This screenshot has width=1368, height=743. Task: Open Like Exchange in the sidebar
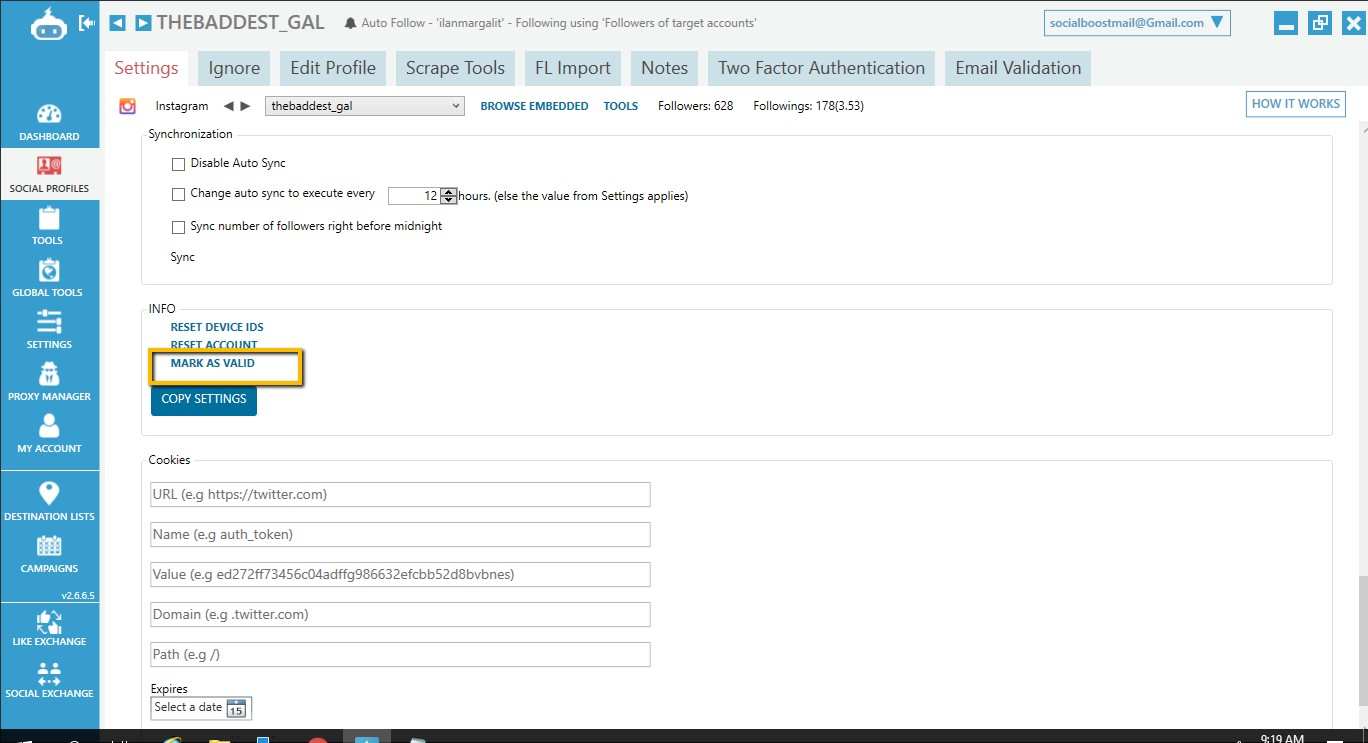tap(49, 627)
